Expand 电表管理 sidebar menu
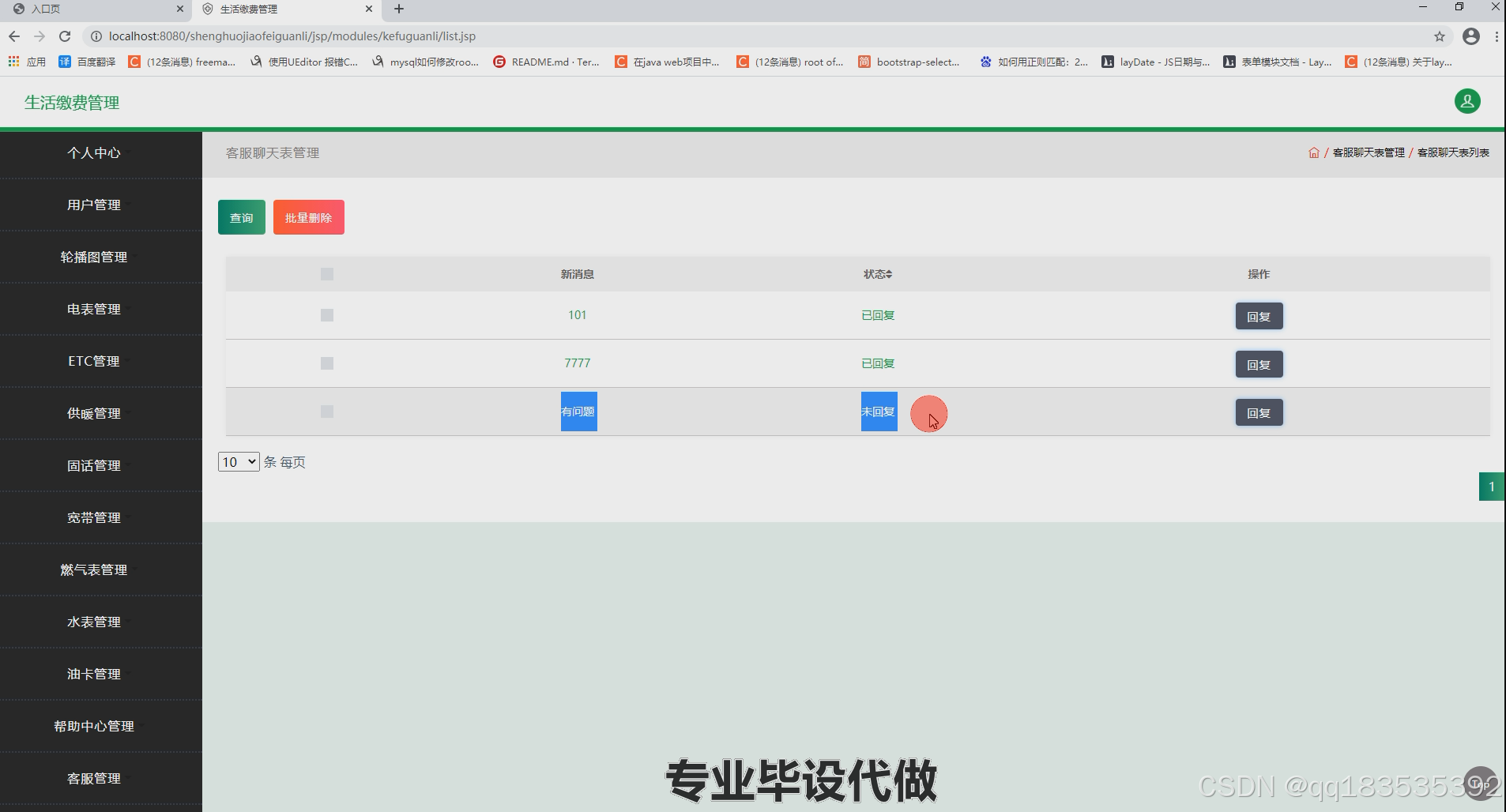This screenshot has height=812, width=1506. tap(94, 310)
